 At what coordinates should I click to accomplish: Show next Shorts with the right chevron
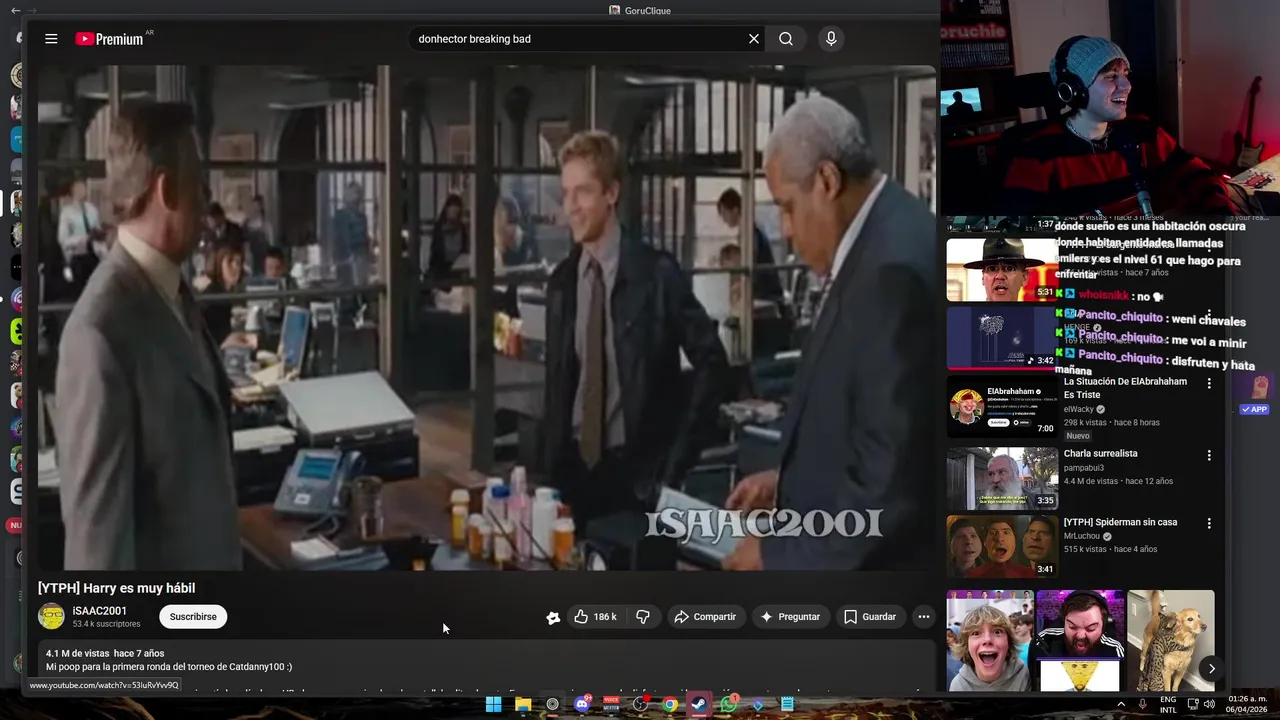[x=1211, y=669]
